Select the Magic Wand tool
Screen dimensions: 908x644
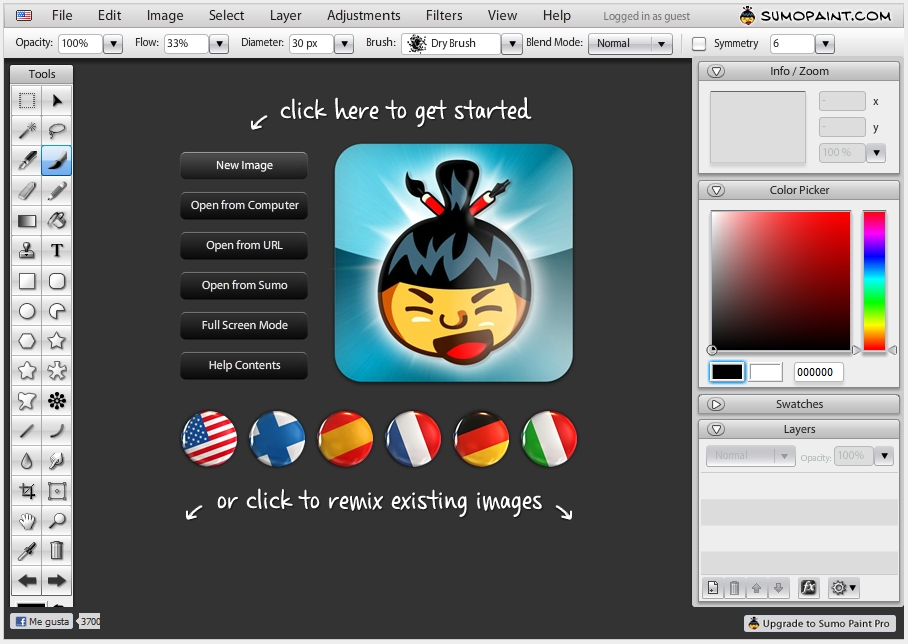pyautogui.click(x=27, y=130)
